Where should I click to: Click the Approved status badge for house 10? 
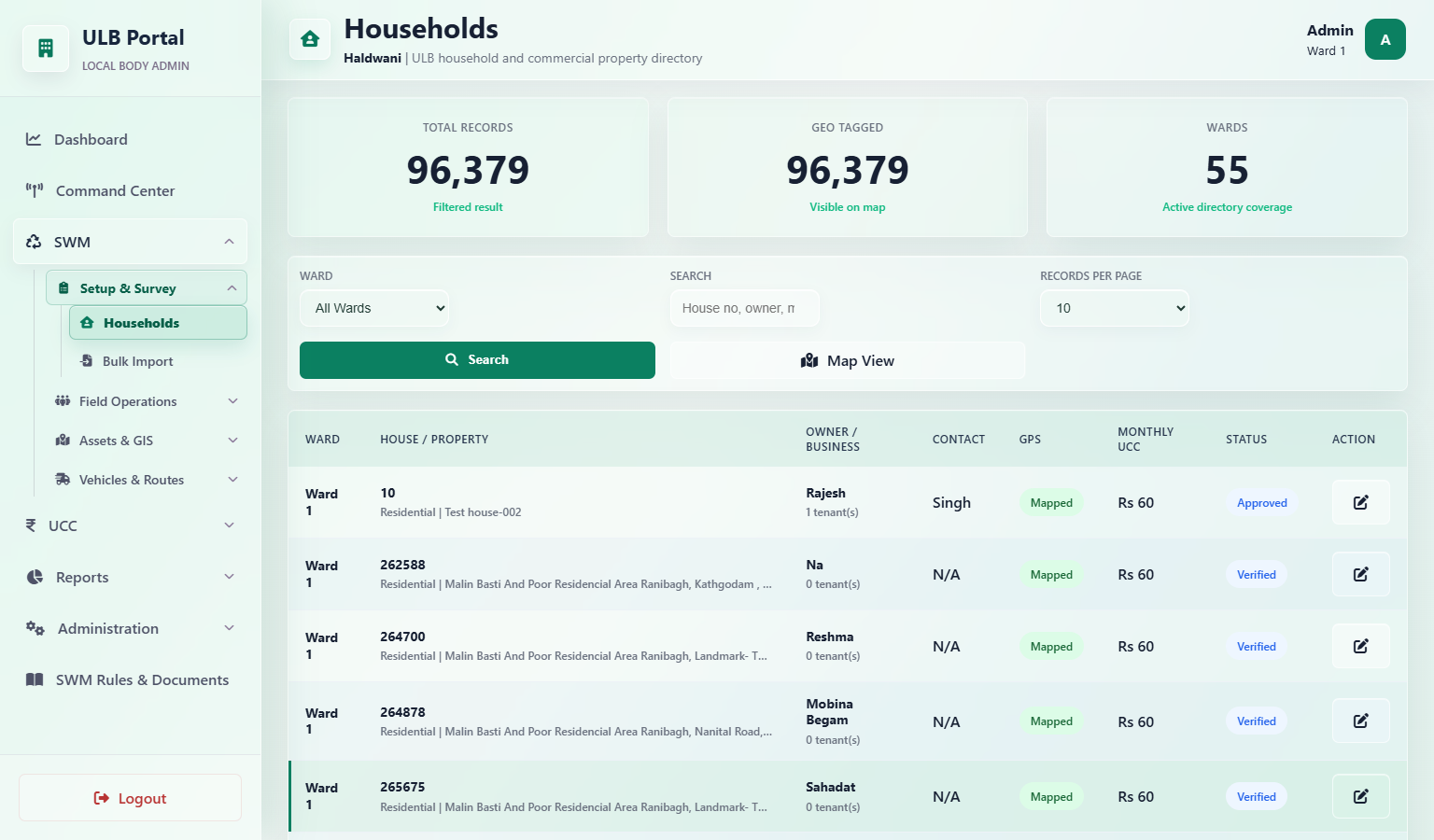(x=1261, y=503)
